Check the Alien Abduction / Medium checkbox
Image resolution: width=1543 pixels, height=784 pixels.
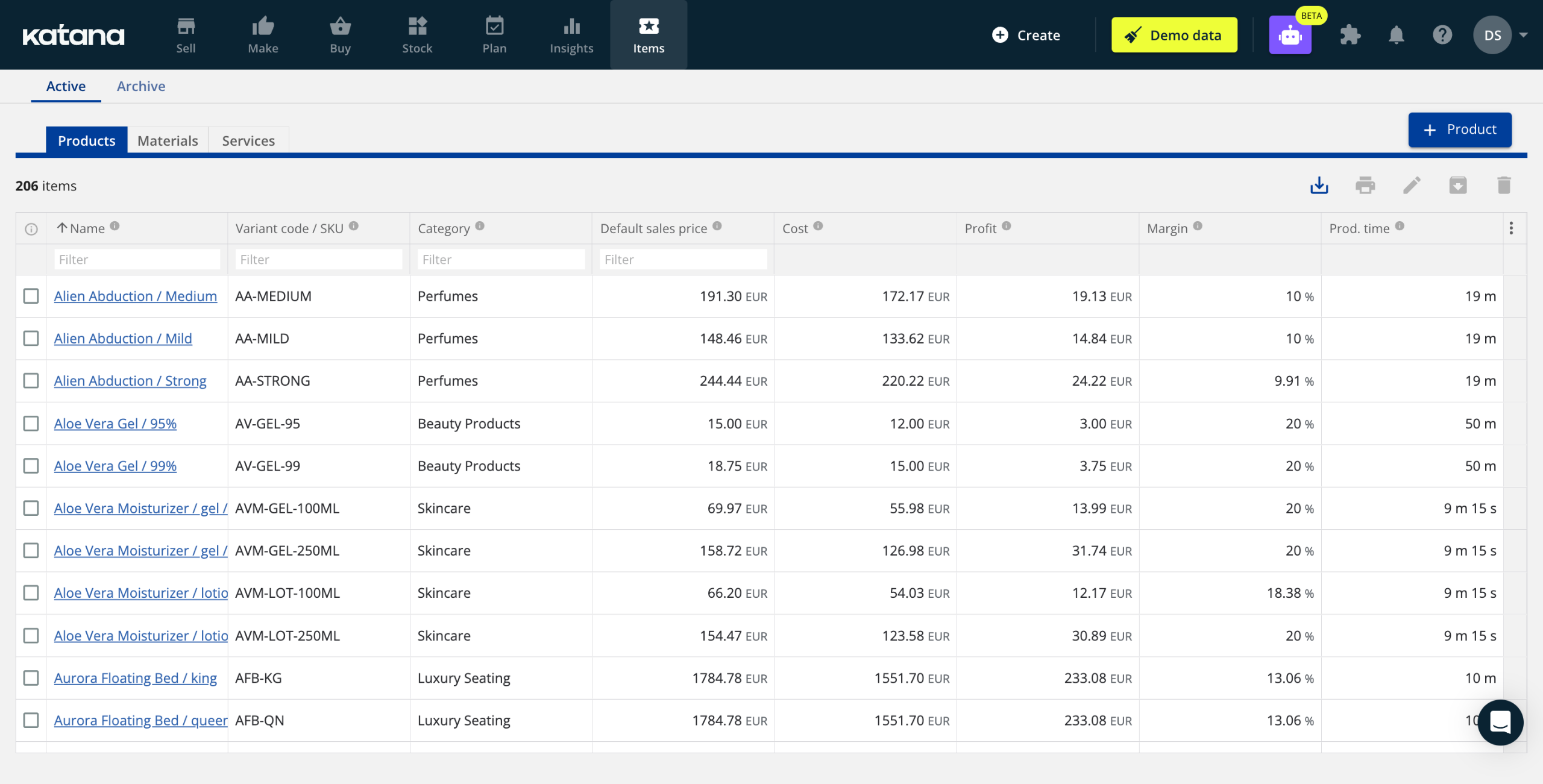point(31,296)
